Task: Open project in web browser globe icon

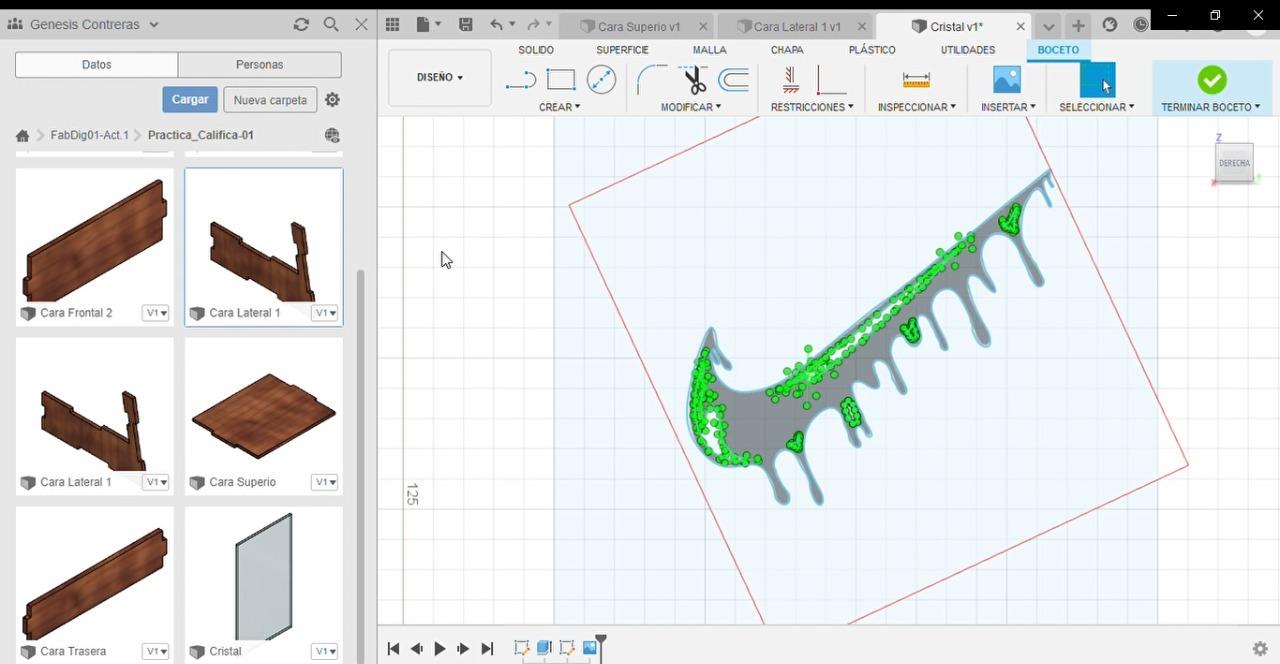Action: click(333, 135)
